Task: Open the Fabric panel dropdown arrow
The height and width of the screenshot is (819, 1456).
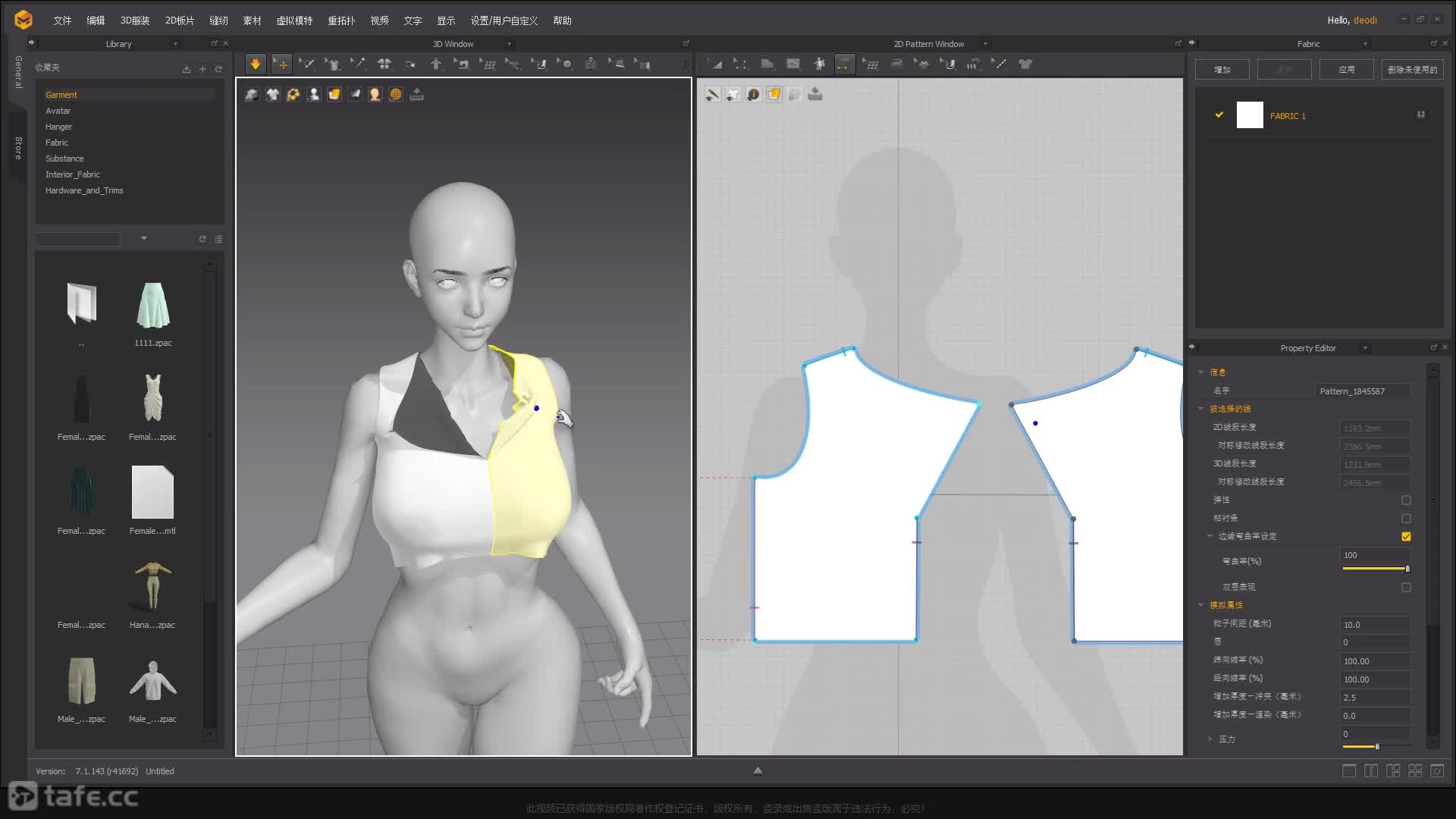Action: pyautogui.click(x=1365, y=44)
